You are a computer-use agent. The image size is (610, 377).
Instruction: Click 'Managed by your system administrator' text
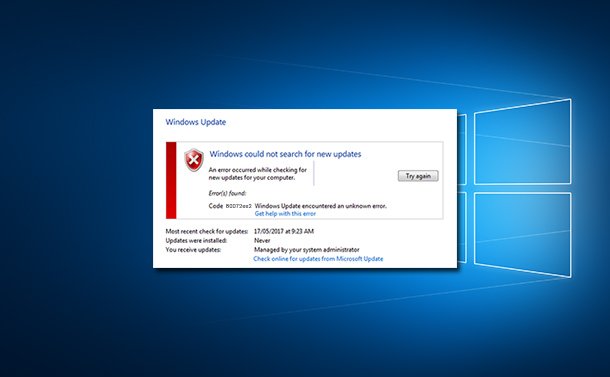(307, 249)
